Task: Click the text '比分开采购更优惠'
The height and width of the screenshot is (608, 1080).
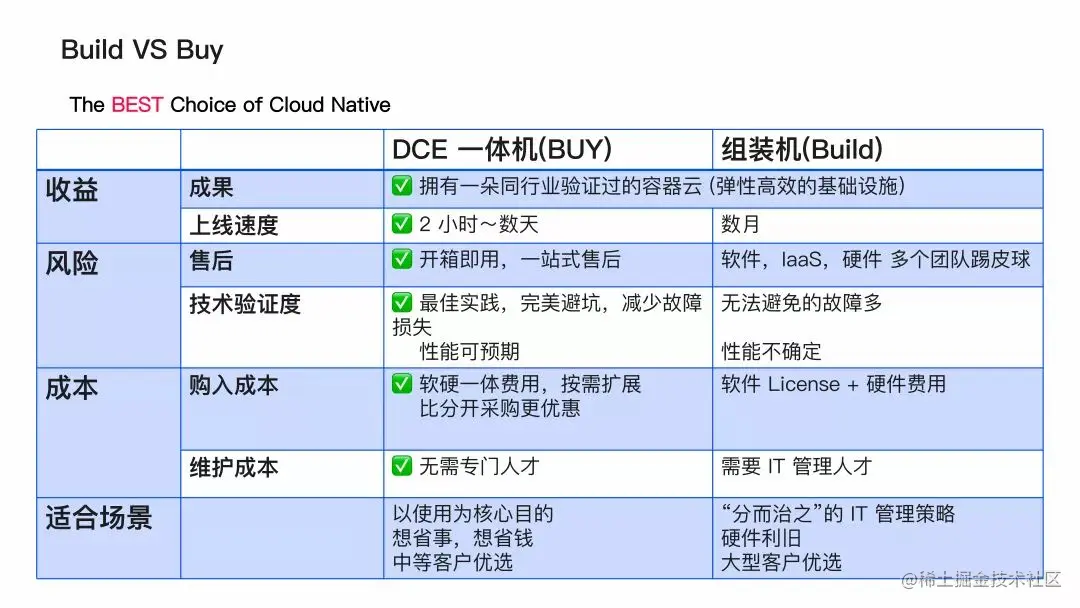Action: 500,408
